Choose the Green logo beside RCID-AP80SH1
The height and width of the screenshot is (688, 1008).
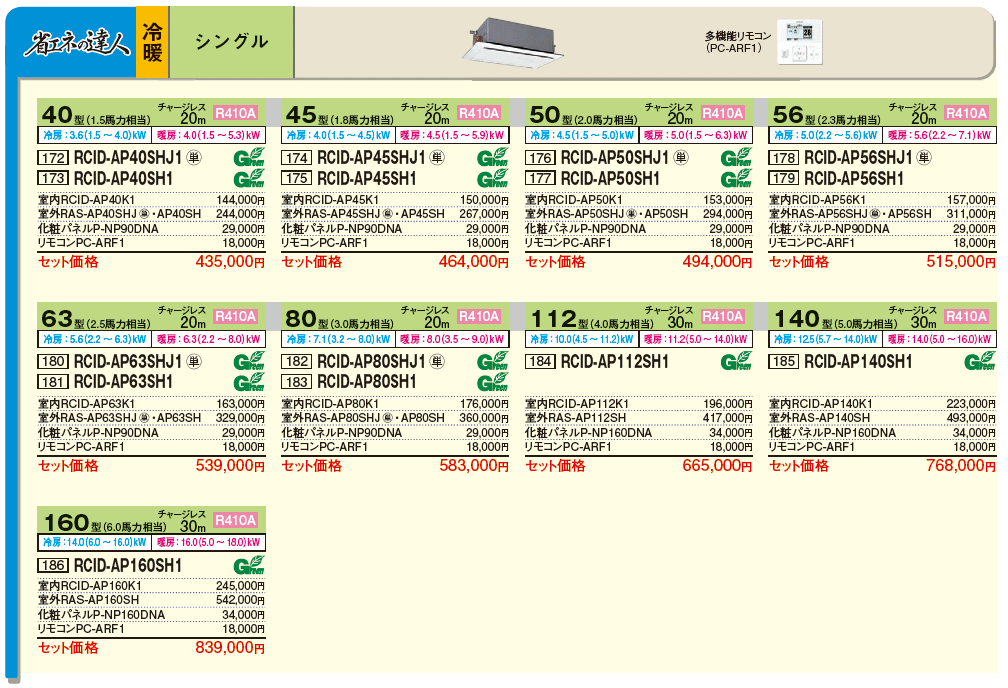click(492, 382)
